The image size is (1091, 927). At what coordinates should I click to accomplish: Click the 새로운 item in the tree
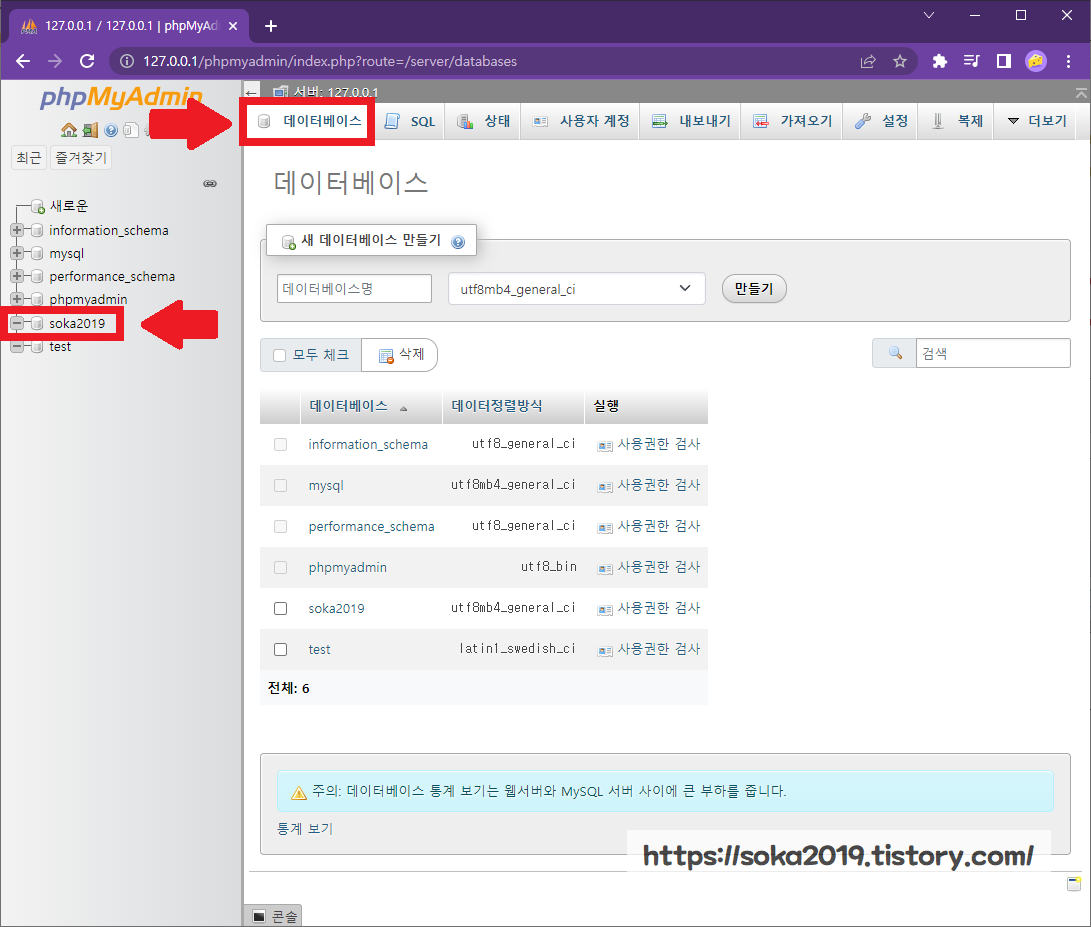point(69,206)
